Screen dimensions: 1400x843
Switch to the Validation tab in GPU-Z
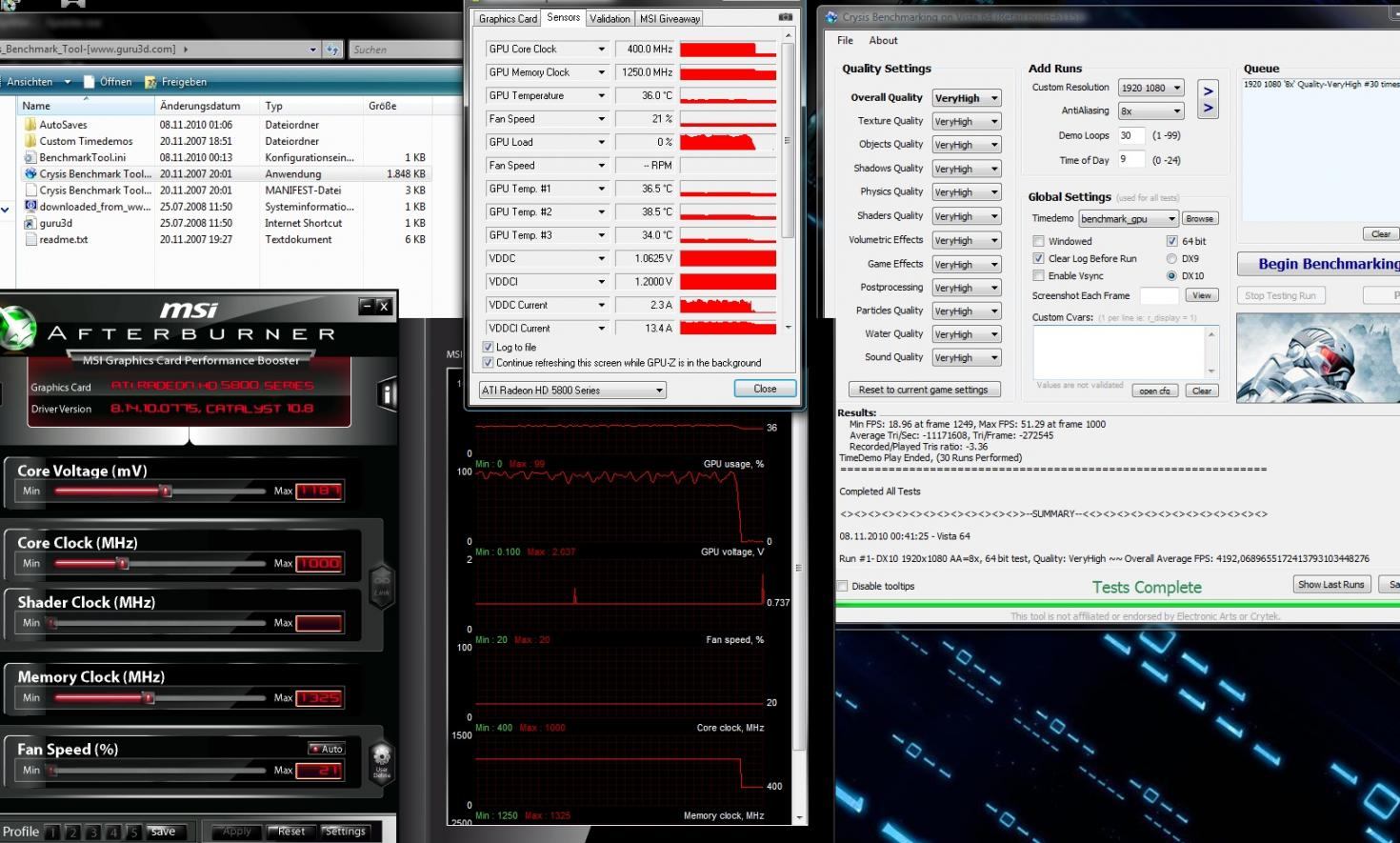(x=610, y=18)
